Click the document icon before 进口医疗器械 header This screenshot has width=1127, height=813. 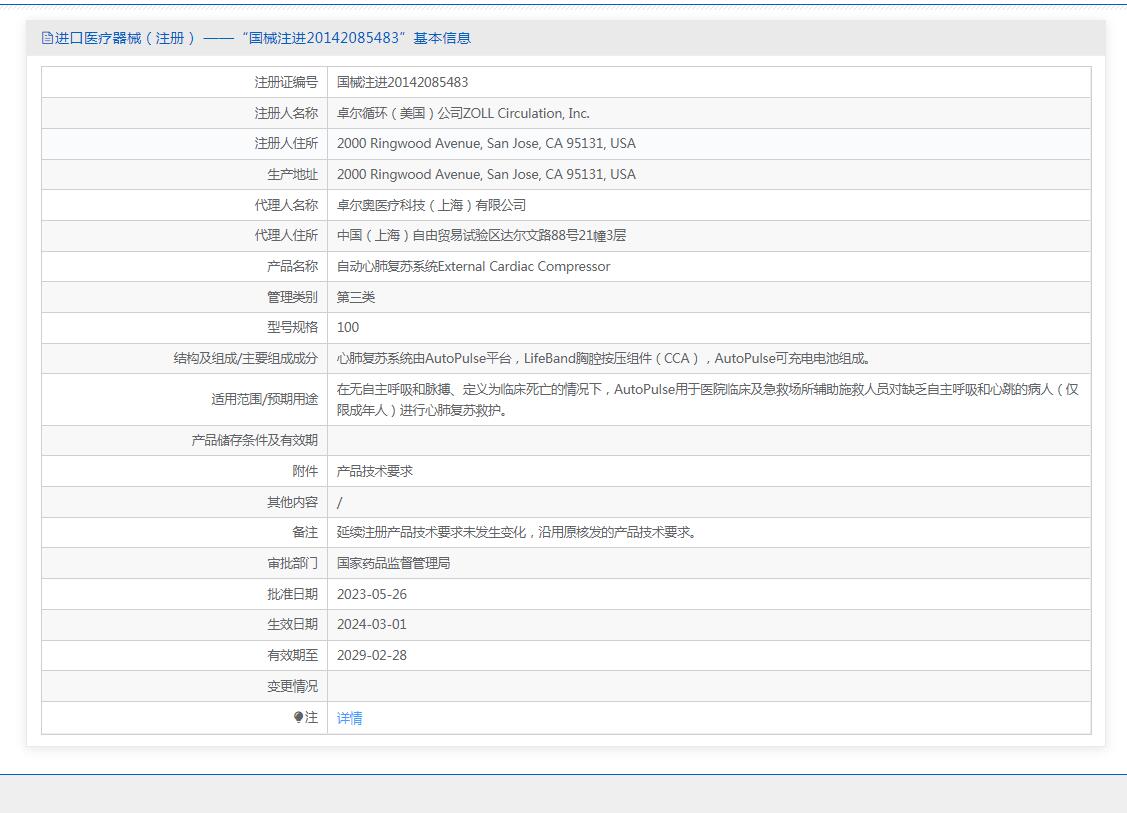[x=47, y=38]
